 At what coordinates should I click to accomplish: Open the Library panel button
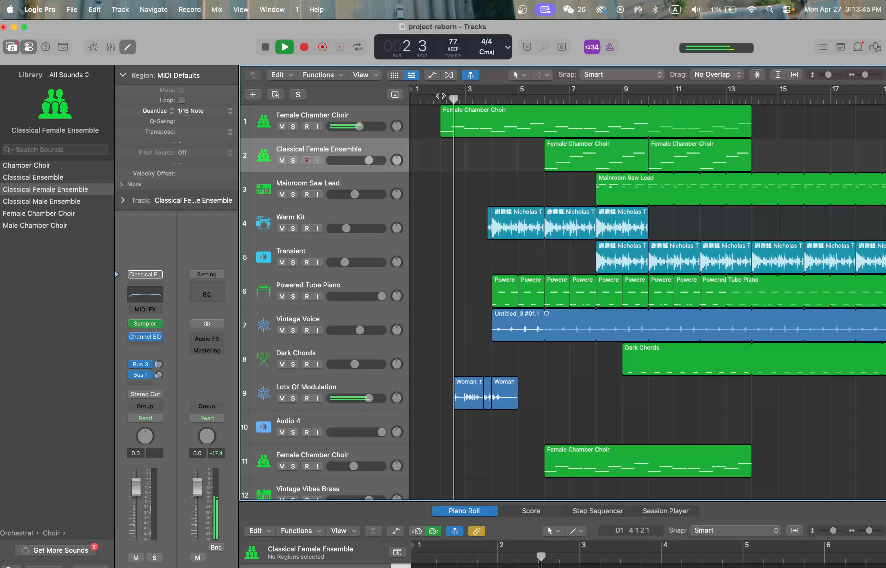pyautogui.click(x=11, y=47)
